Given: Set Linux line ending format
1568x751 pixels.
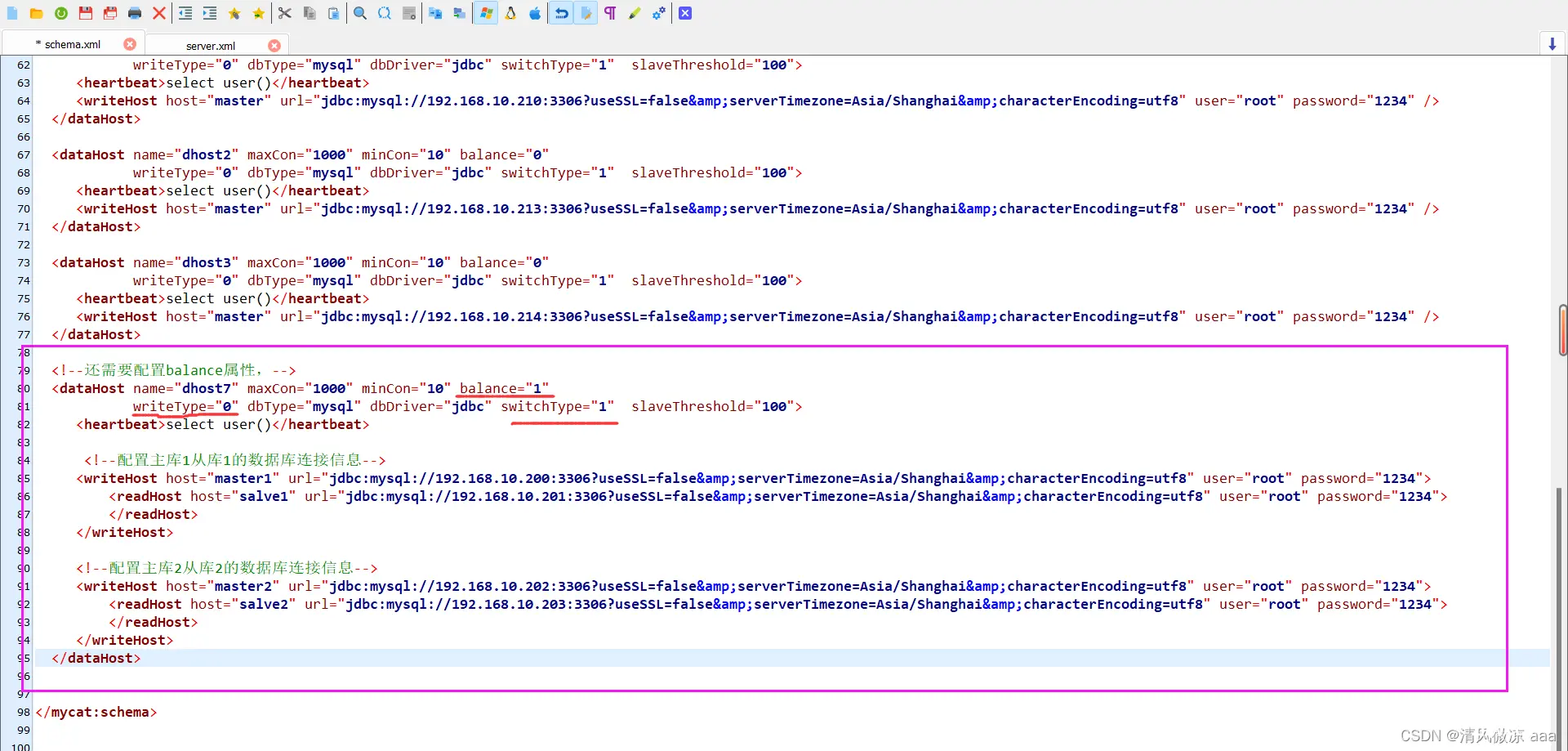Looking at the screenshot, I should [x=510, y=13].
